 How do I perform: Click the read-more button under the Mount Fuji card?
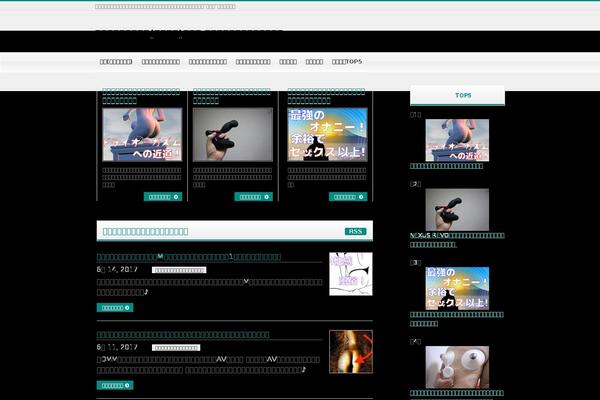(x=348, y=197)
